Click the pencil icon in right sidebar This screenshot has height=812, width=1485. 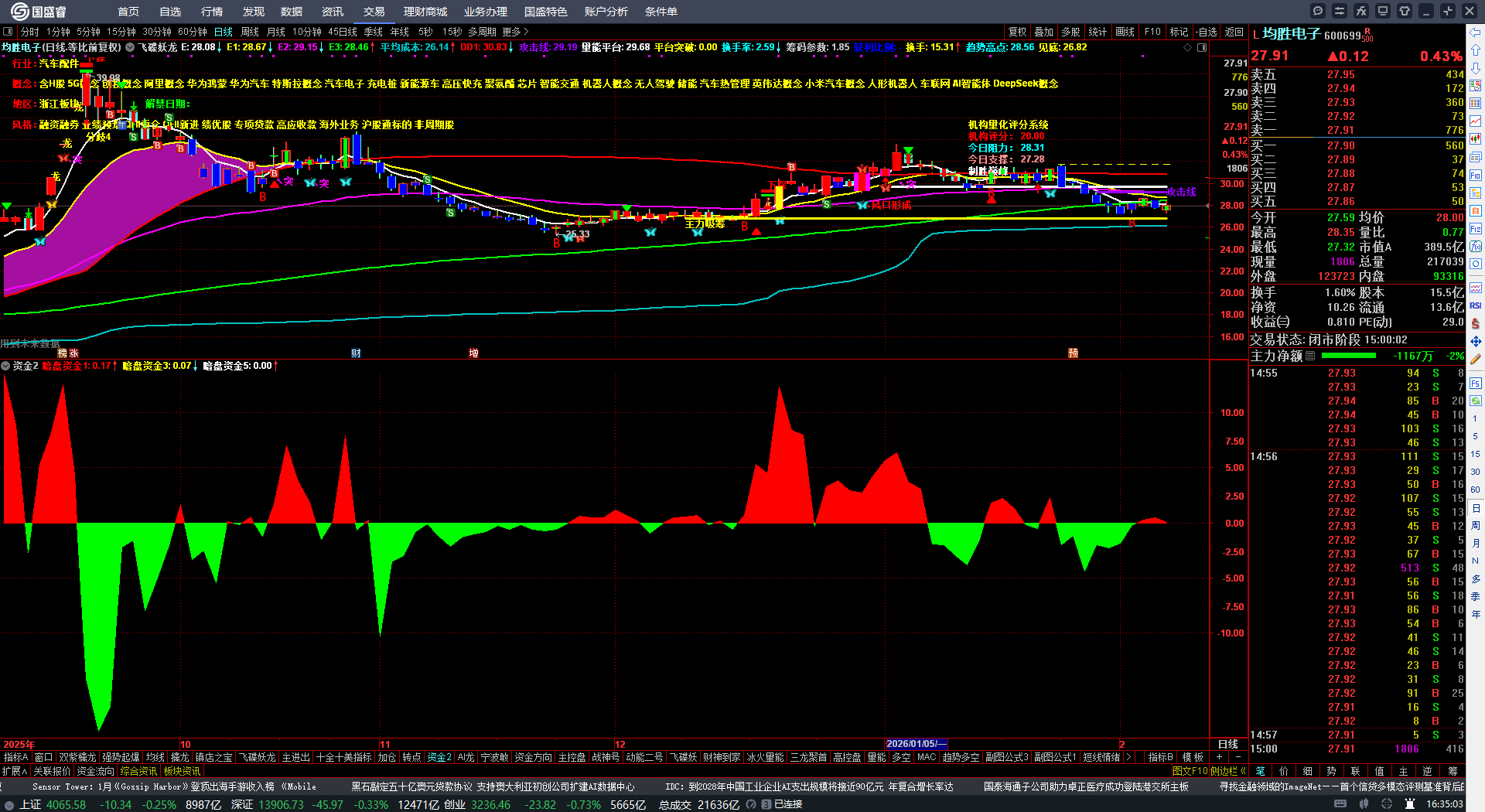(1476, 359)
